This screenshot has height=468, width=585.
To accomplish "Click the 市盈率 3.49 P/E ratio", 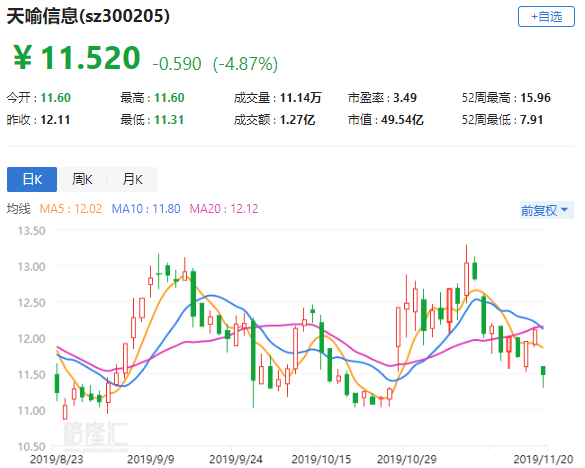I will point(382,98).
